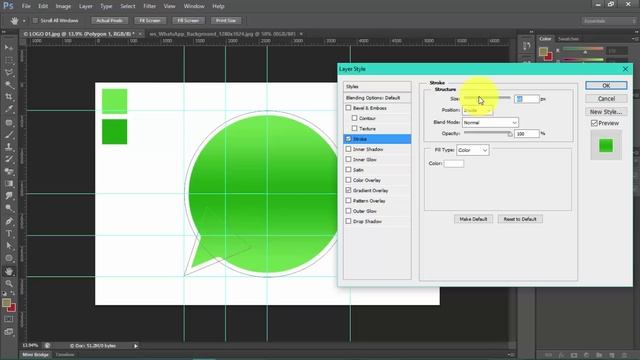Select the Eraser tool
This screenshot has width=640, height=360.
[9, 171]
